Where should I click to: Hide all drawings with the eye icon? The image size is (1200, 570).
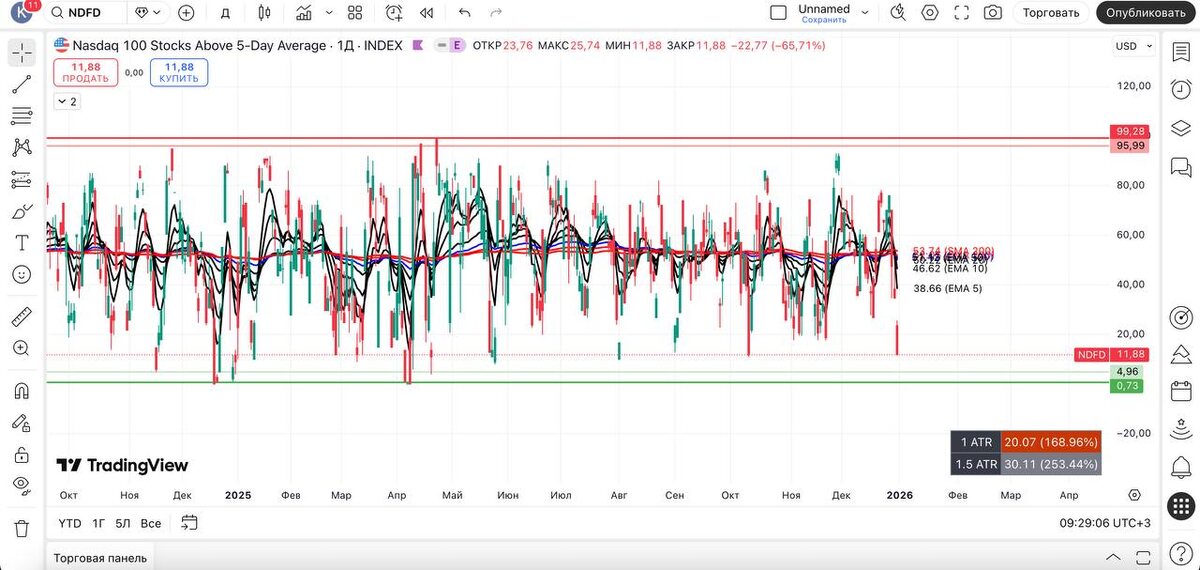[21, 485]
